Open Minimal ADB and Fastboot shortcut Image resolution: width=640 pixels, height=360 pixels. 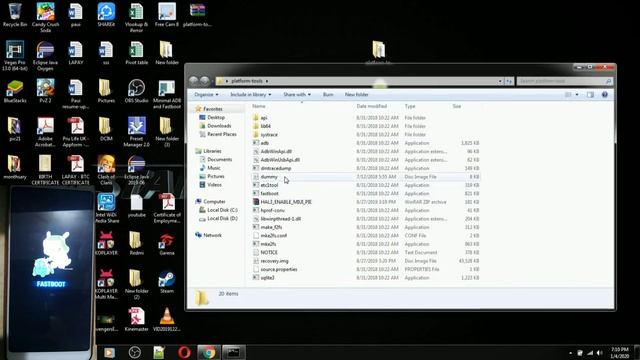click(167, 94)
